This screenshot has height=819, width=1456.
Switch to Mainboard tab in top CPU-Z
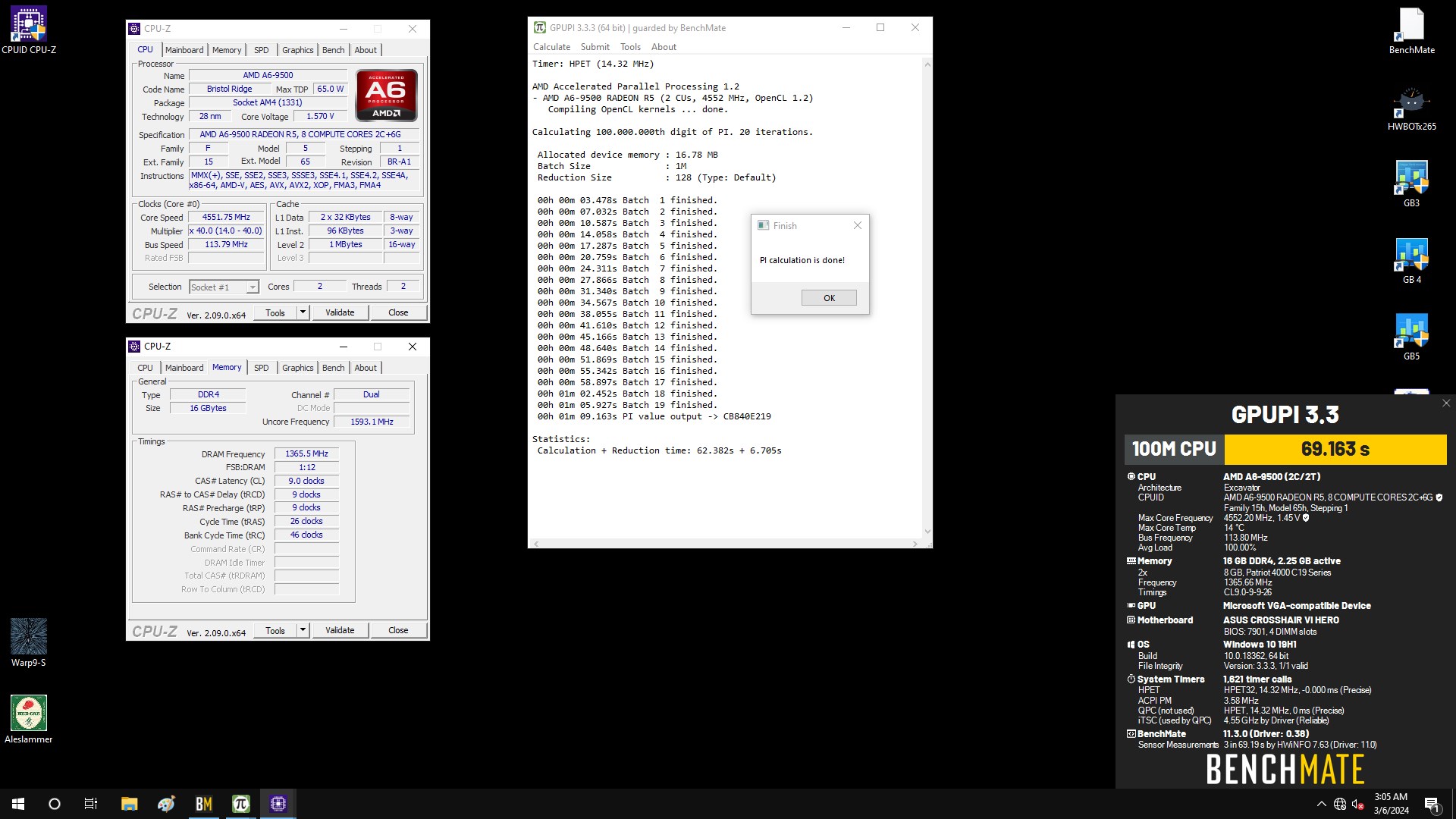184,50
